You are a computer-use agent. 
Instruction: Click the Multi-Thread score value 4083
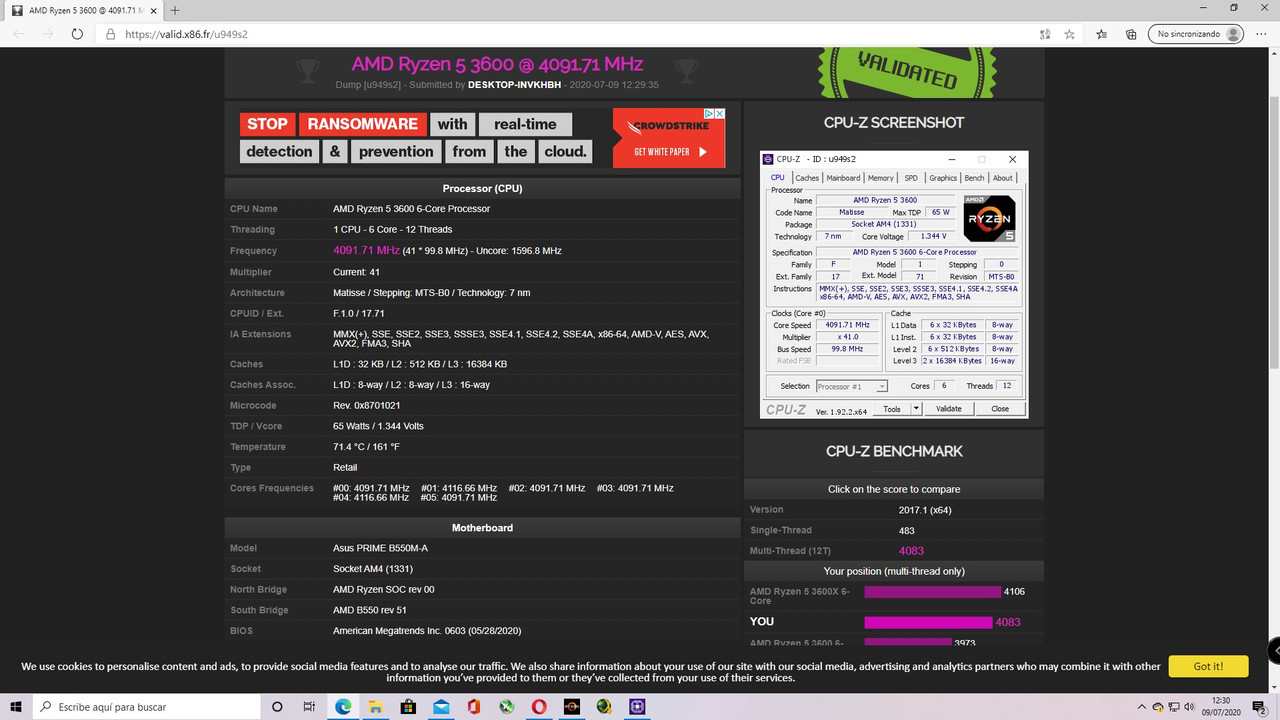point(911,551)
